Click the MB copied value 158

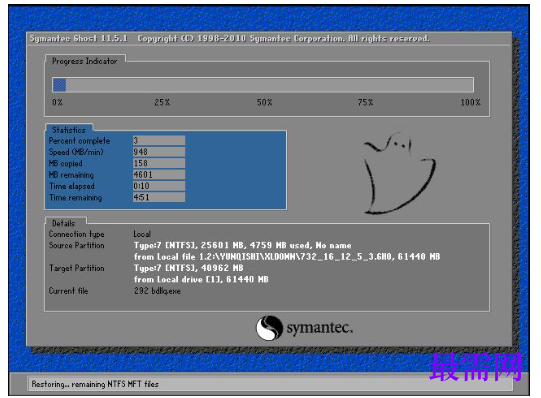(x=159, y=163)
